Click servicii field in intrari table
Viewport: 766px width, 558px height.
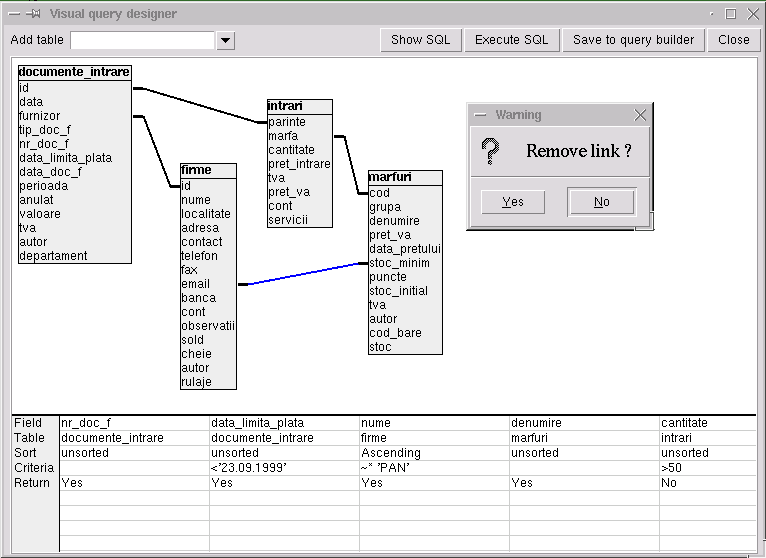click(x=288, y=220)
